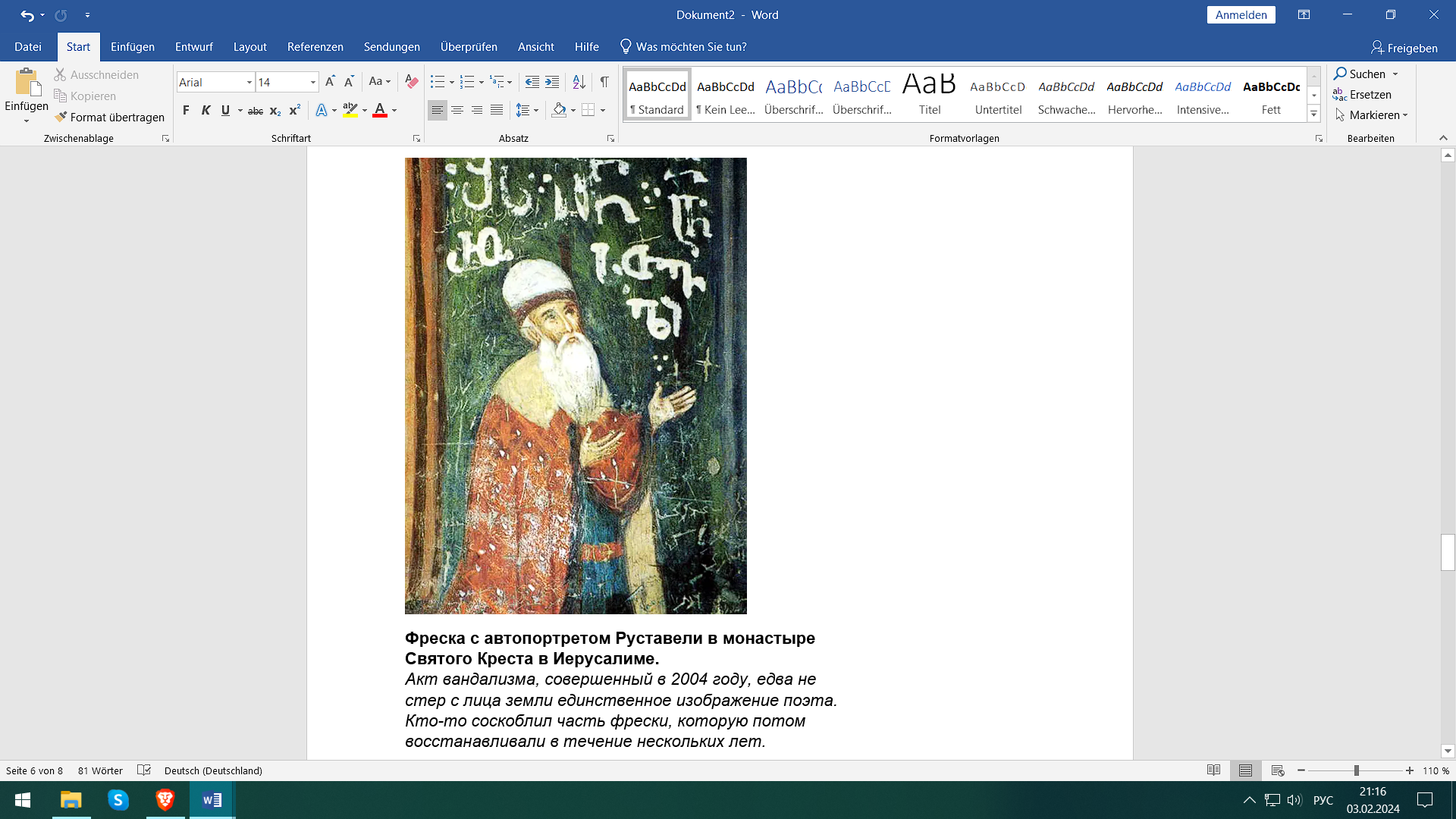Image resolution: width=1456 pixels, height=819 pixels.
Task: Click the Format übertragen paintbrush icon
Action: tap(61, 117)
